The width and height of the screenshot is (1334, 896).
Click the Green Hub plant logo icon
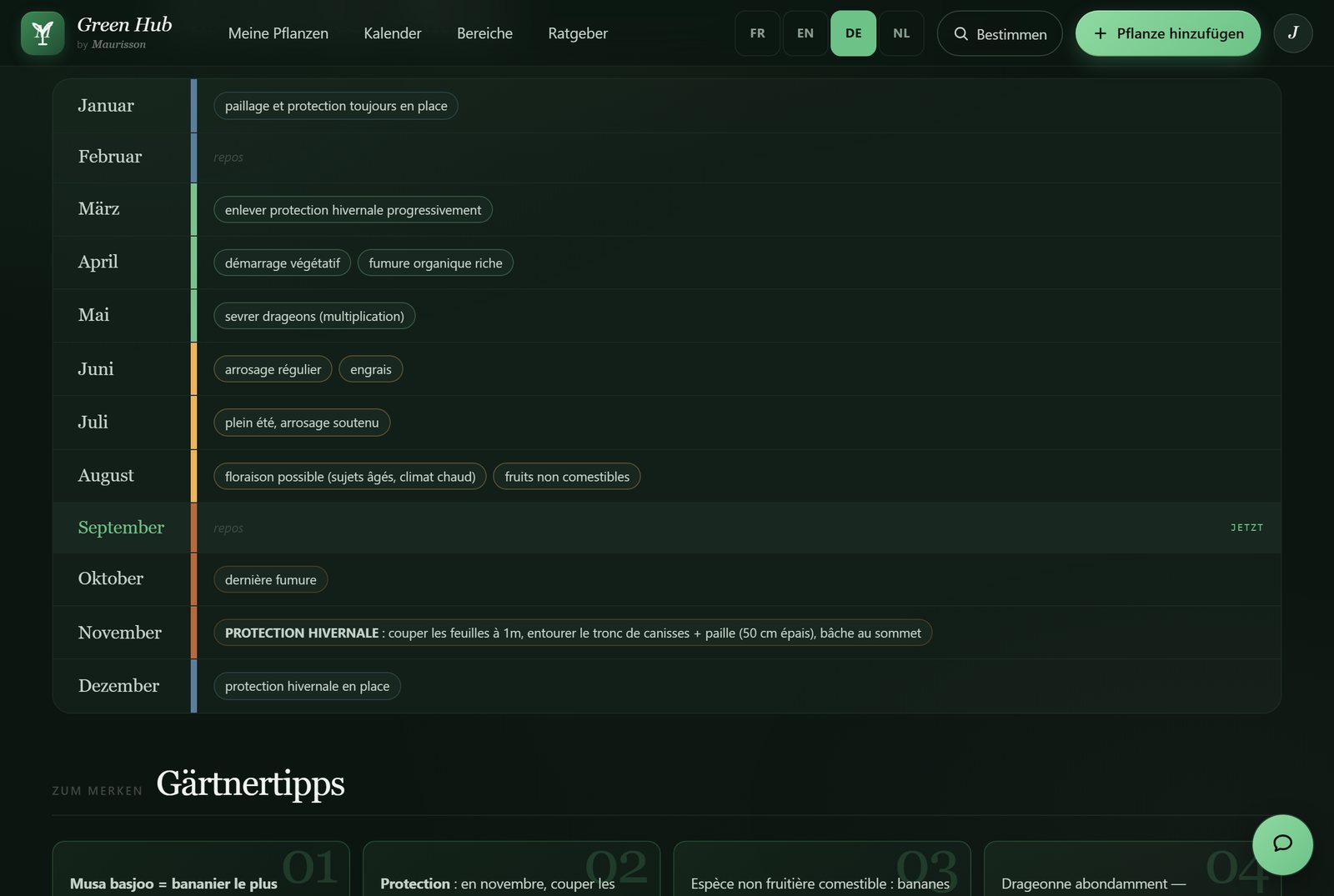point(43,33)
